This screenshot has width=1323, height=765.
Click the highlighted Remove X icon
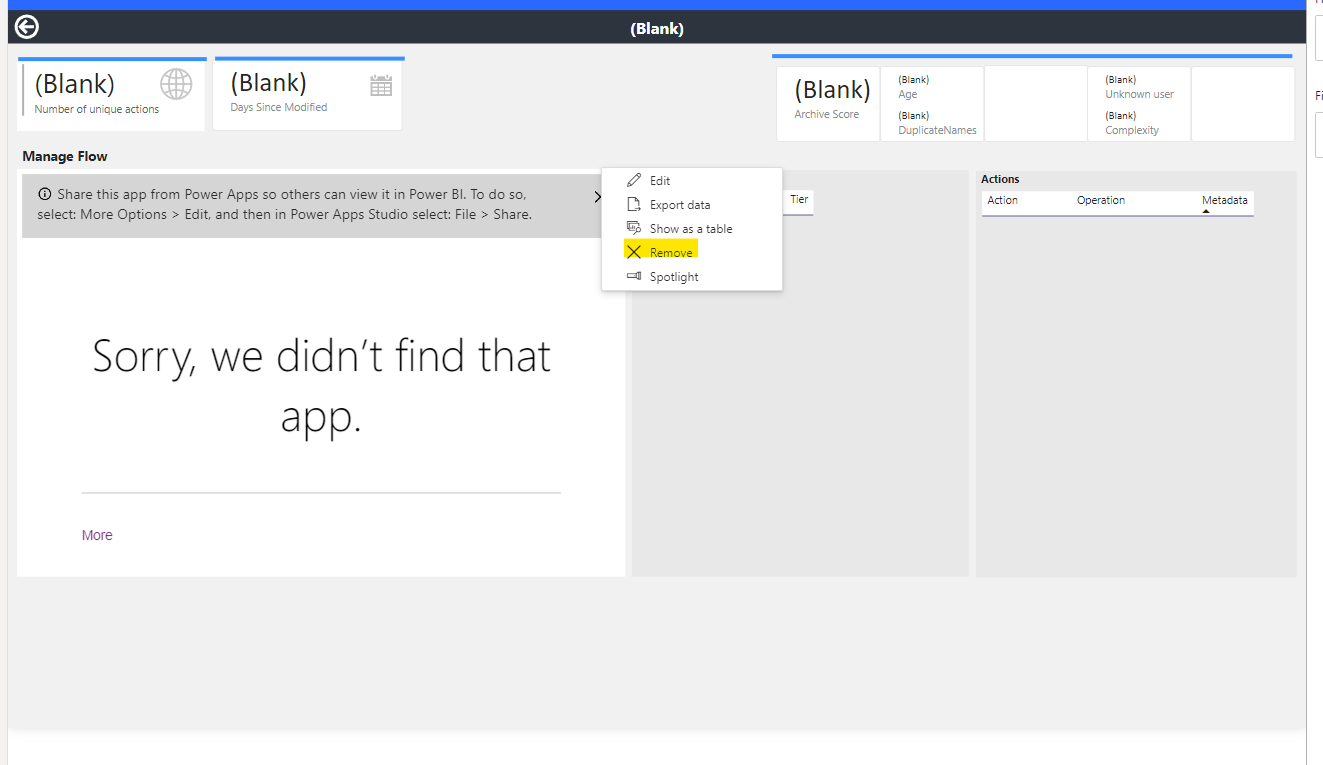tap(634, 251)
